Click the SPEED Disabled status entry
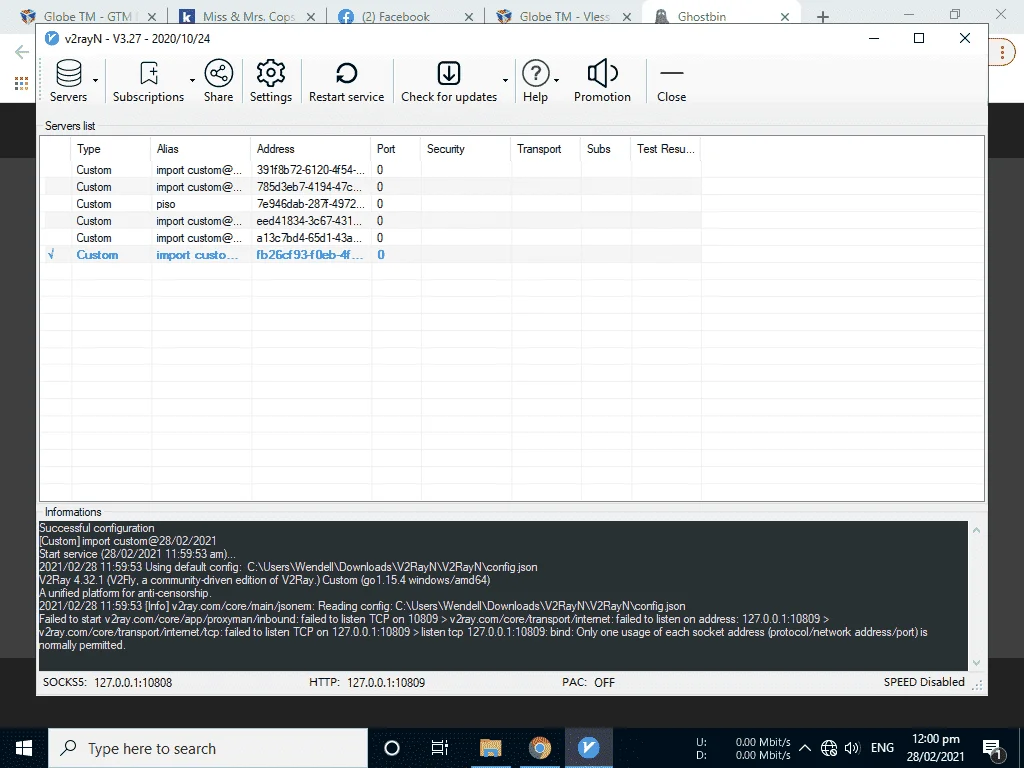1024x768 pixels. (924, 682)
